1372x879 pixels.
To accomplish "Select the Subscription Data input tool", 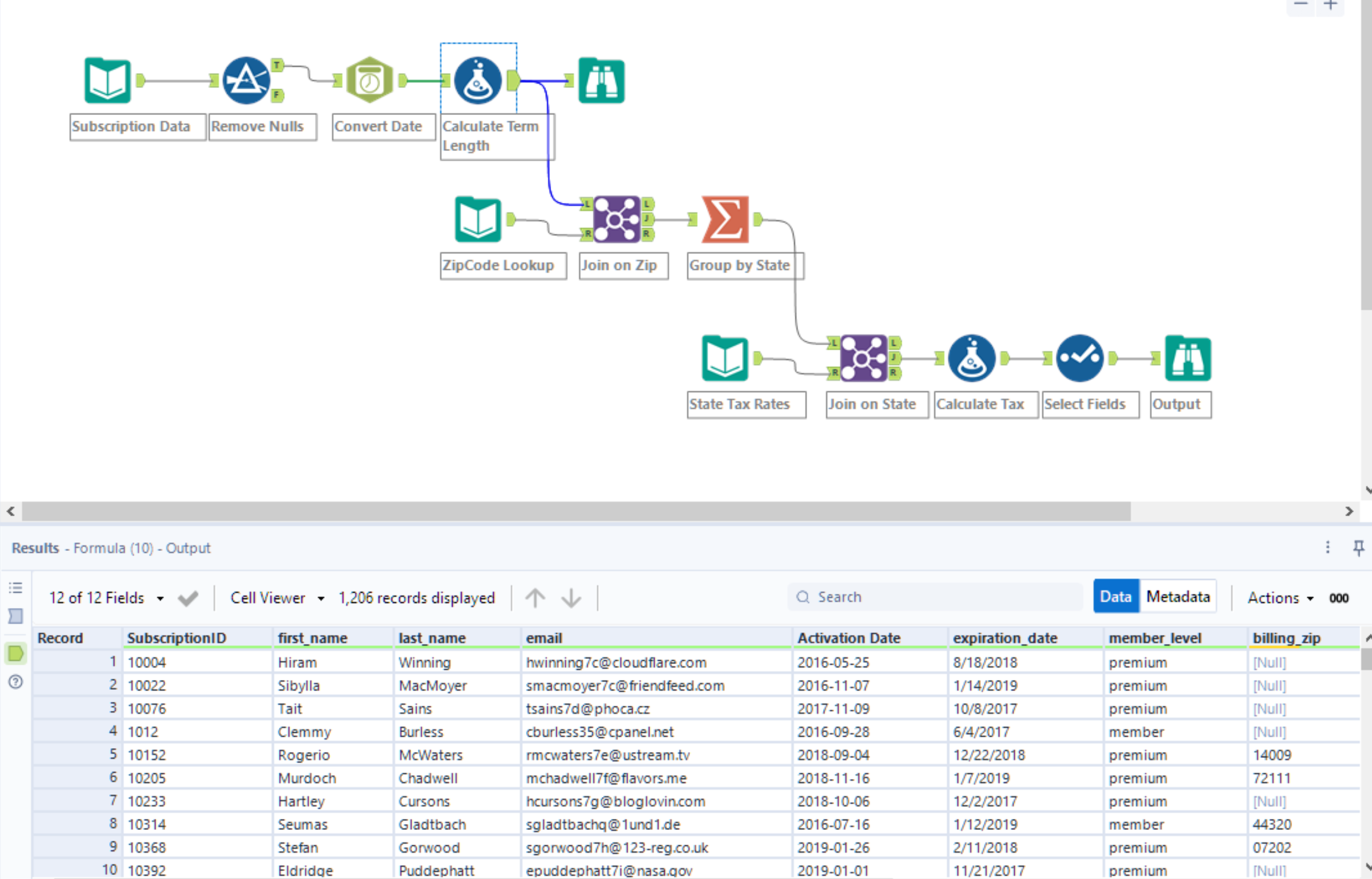I will point(107,81).
